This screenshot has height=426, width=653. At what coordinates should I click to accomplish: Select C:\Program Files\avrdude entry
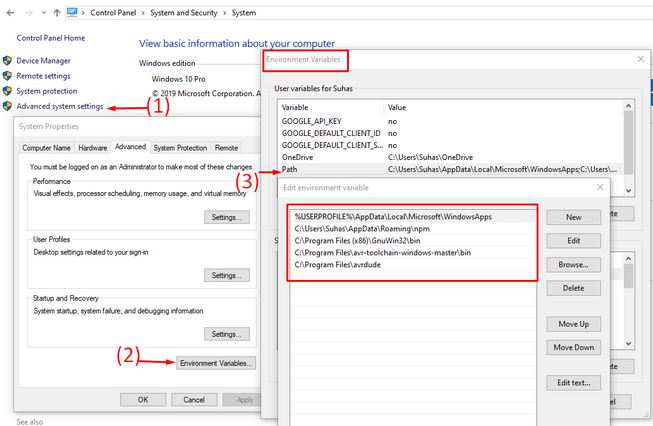[413, 265]
